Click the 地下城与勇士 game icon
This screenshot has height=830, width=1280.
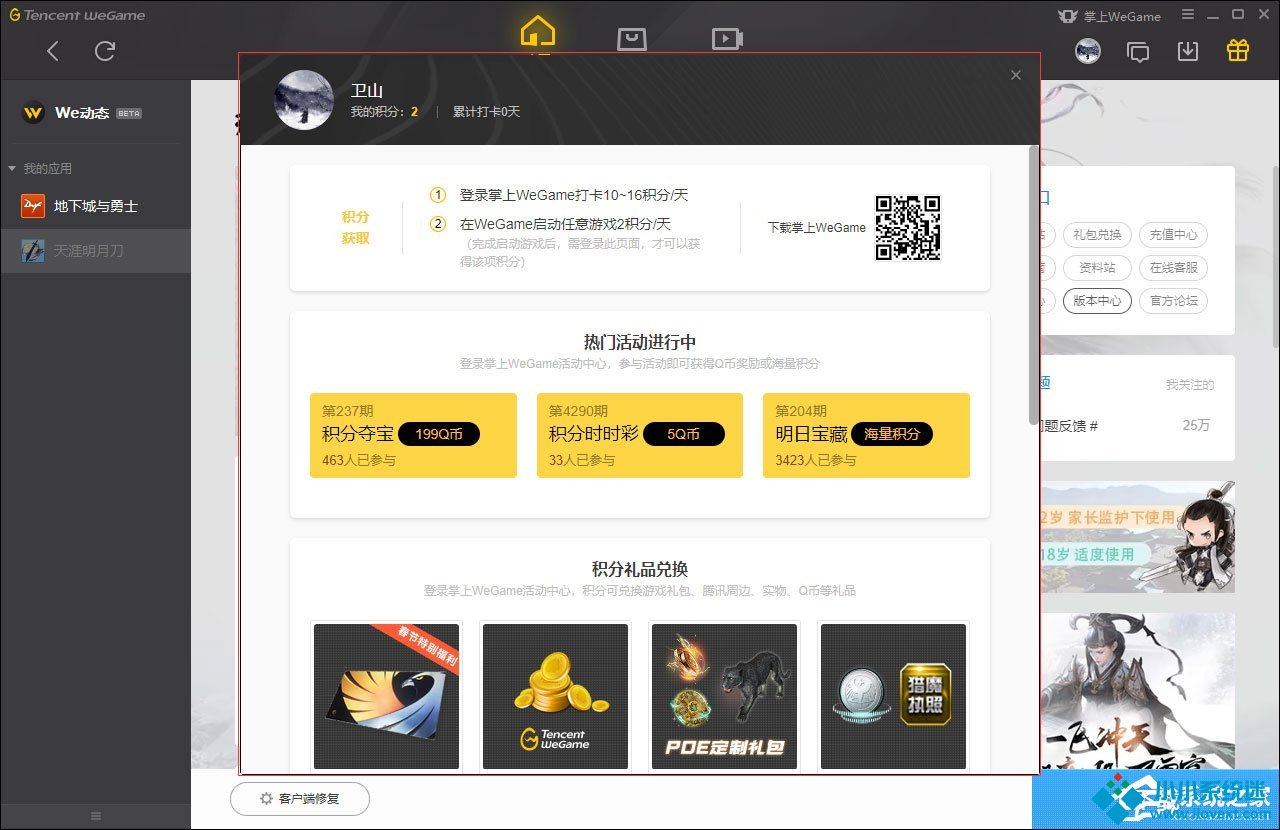pyautogui.click(x=33, y=206)
